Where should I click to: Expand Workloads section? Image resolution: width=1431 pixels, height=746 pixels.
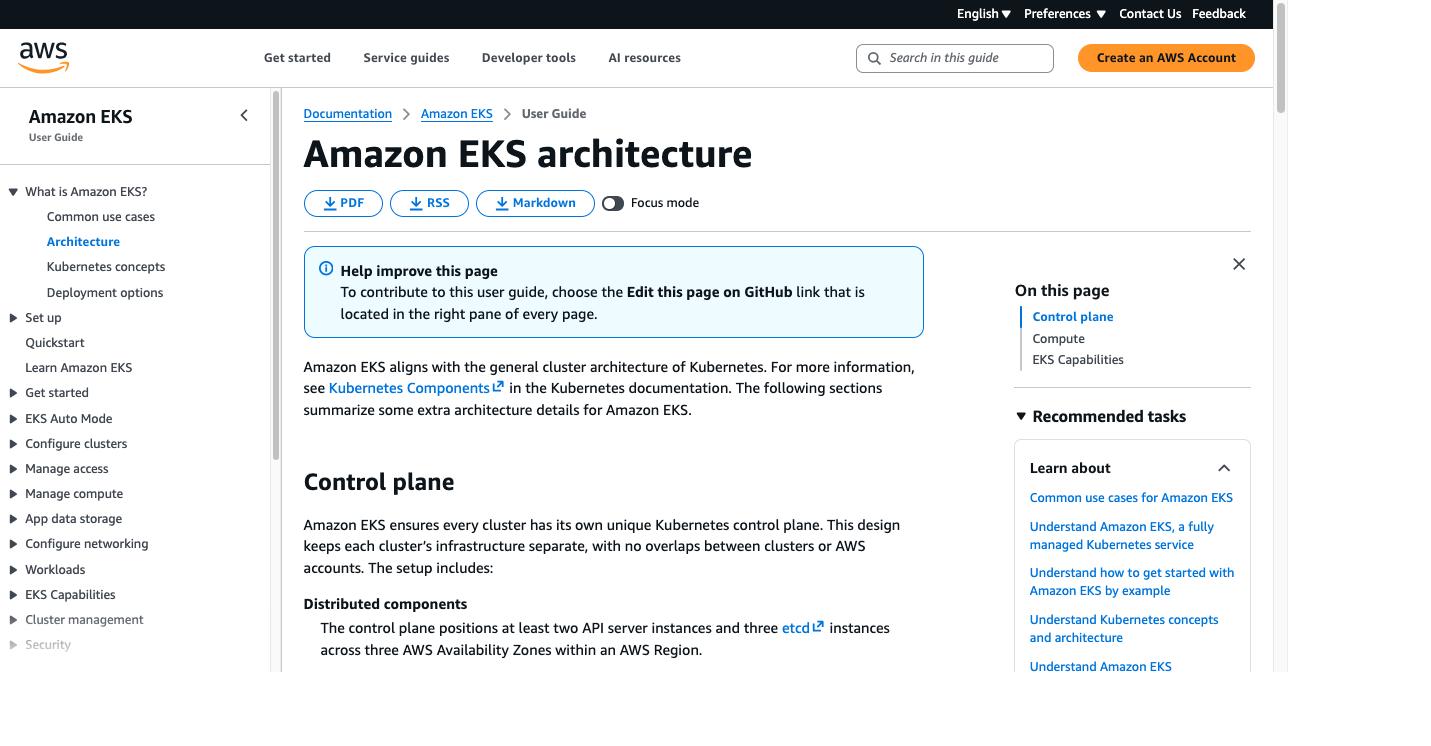pos(13,570)
